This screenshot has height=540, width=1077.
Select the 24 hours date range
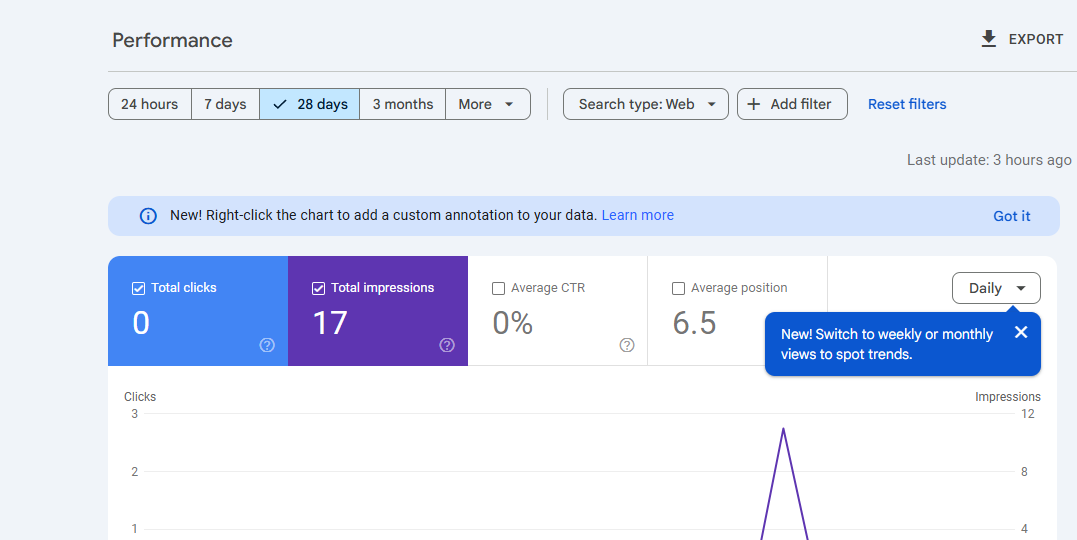(x=150, y=104)
